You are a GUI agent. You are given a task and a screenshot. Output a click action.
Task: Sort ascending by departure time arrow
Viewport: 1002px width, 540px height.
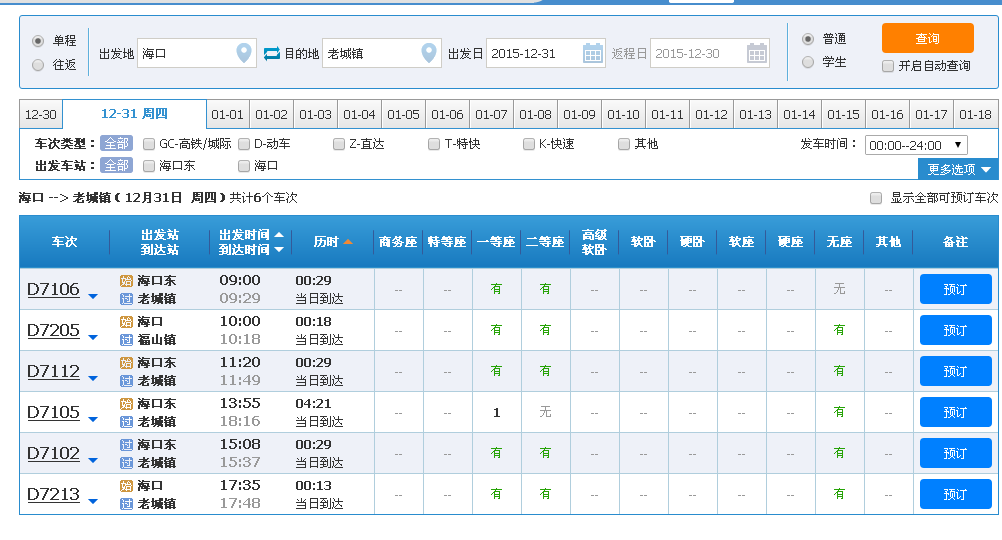(279, 235)
